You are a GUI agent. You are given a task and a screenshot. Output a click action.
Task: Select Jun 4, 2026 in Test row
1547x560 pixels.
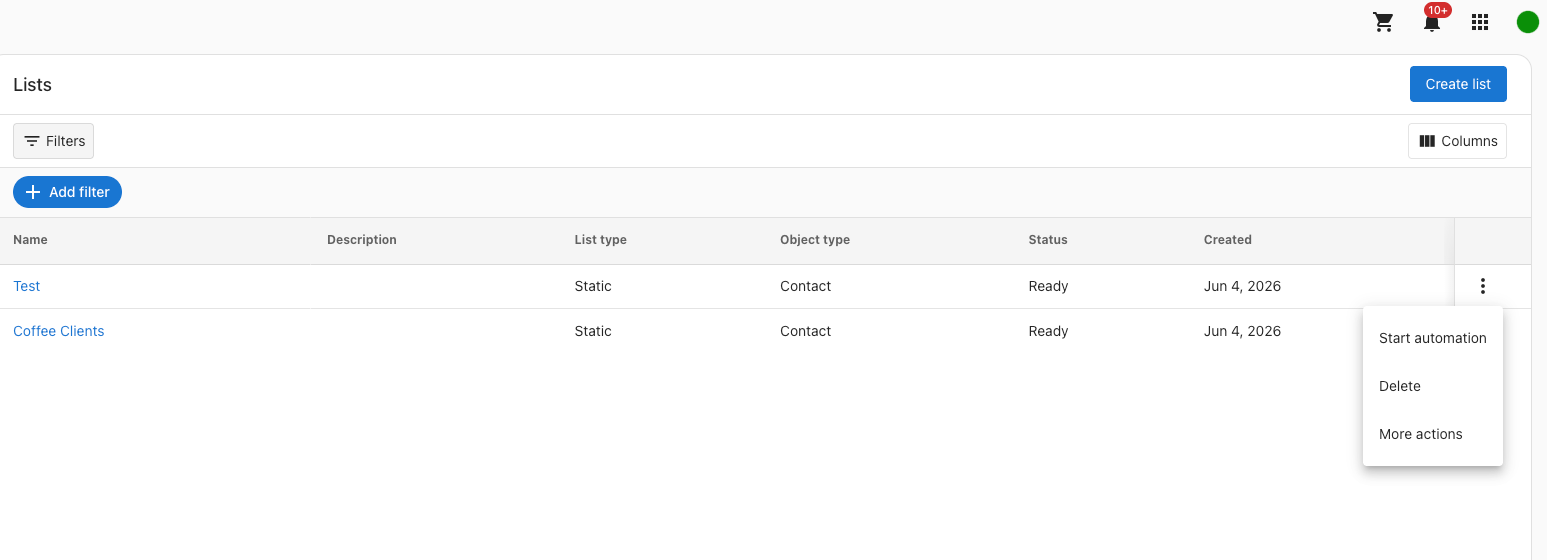tap(1242, 286)
